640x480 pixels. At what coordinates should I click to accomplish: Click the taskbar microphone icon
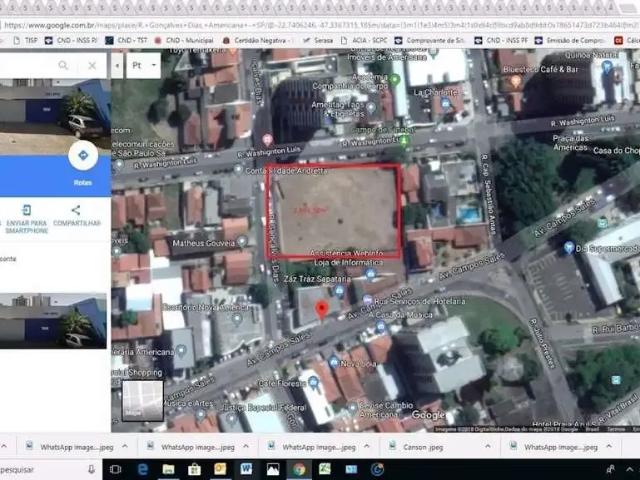tap(91, 469)
